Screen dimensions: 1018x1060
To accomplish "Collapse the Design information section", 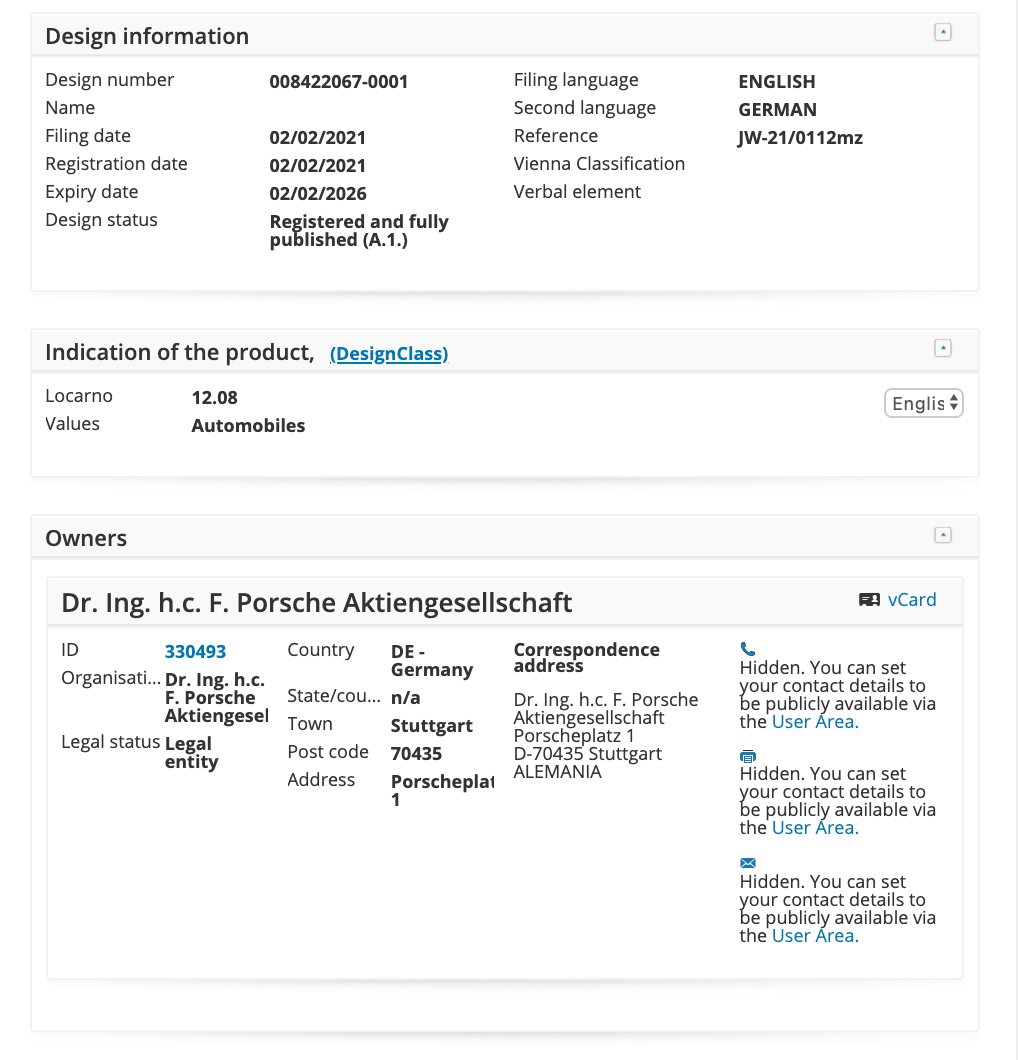I will pyautogui.click(x=942, y=32).
